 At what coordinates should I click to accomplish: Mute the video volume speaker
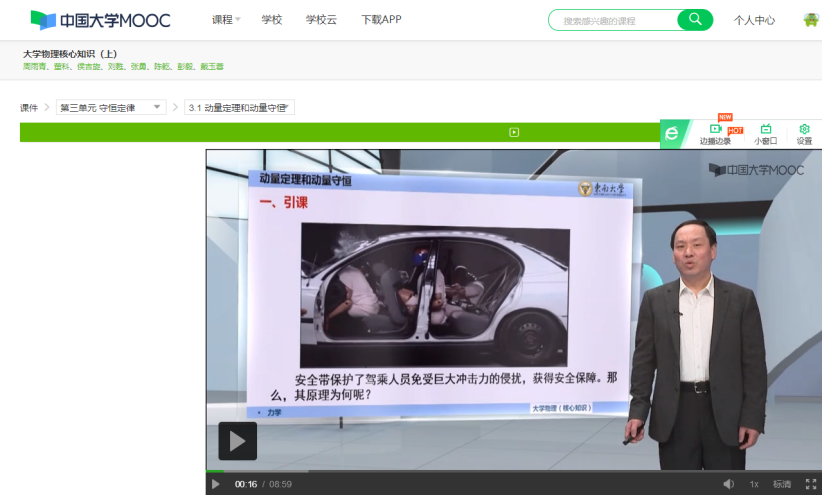(x=728, y=484)
